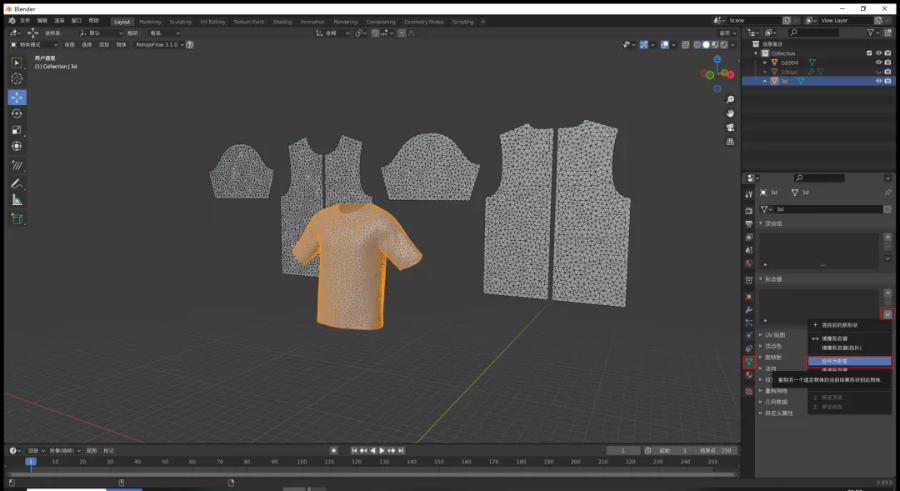Expand the 2d.004 object in the outliner
Screen dimensions: 900x491
[765, 62]
